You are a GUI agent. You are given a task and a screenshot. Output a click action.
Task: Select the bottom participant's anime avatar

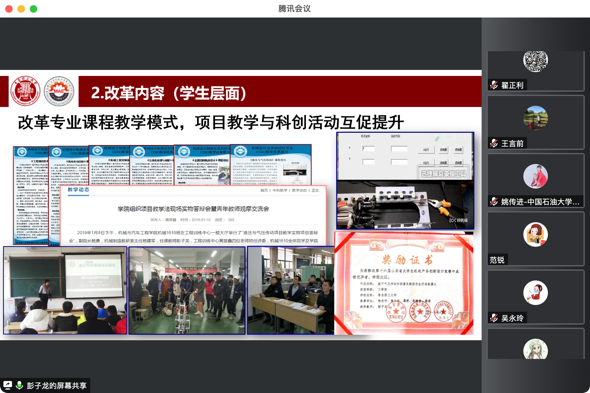click(535, 349)
